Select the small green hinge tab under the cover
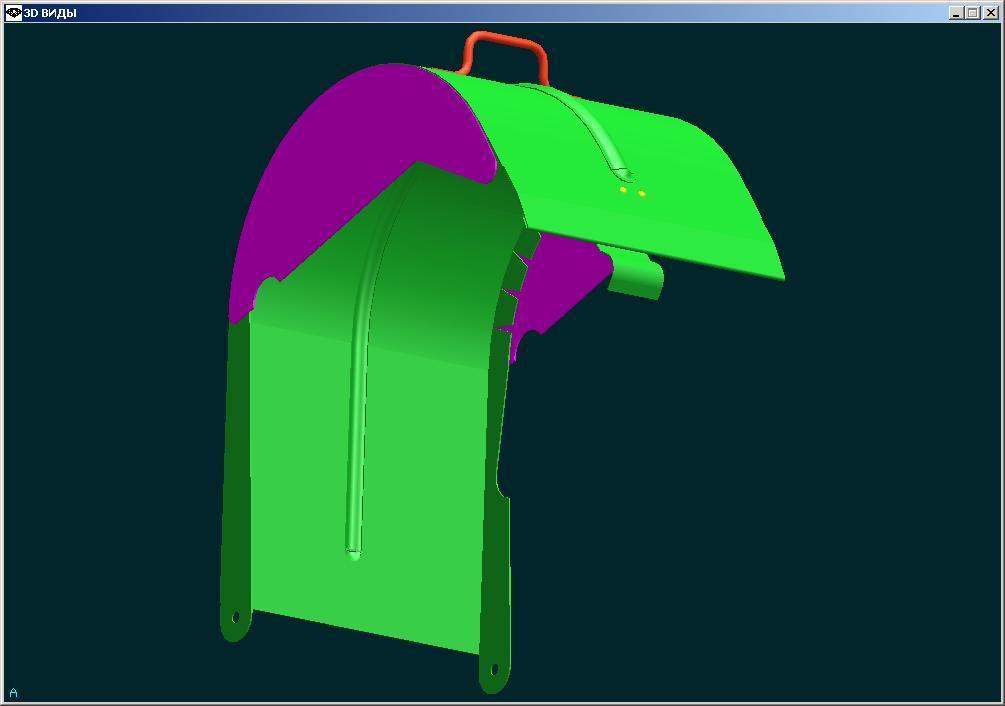Screen dimensions: 1005x706 [x=635, y=274]
